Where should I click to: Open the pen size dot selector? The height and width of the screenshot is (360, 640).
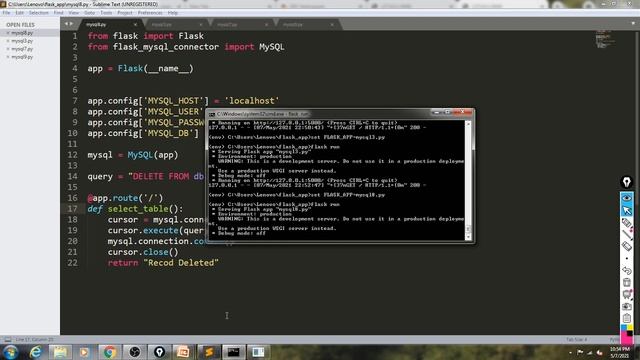627,258
